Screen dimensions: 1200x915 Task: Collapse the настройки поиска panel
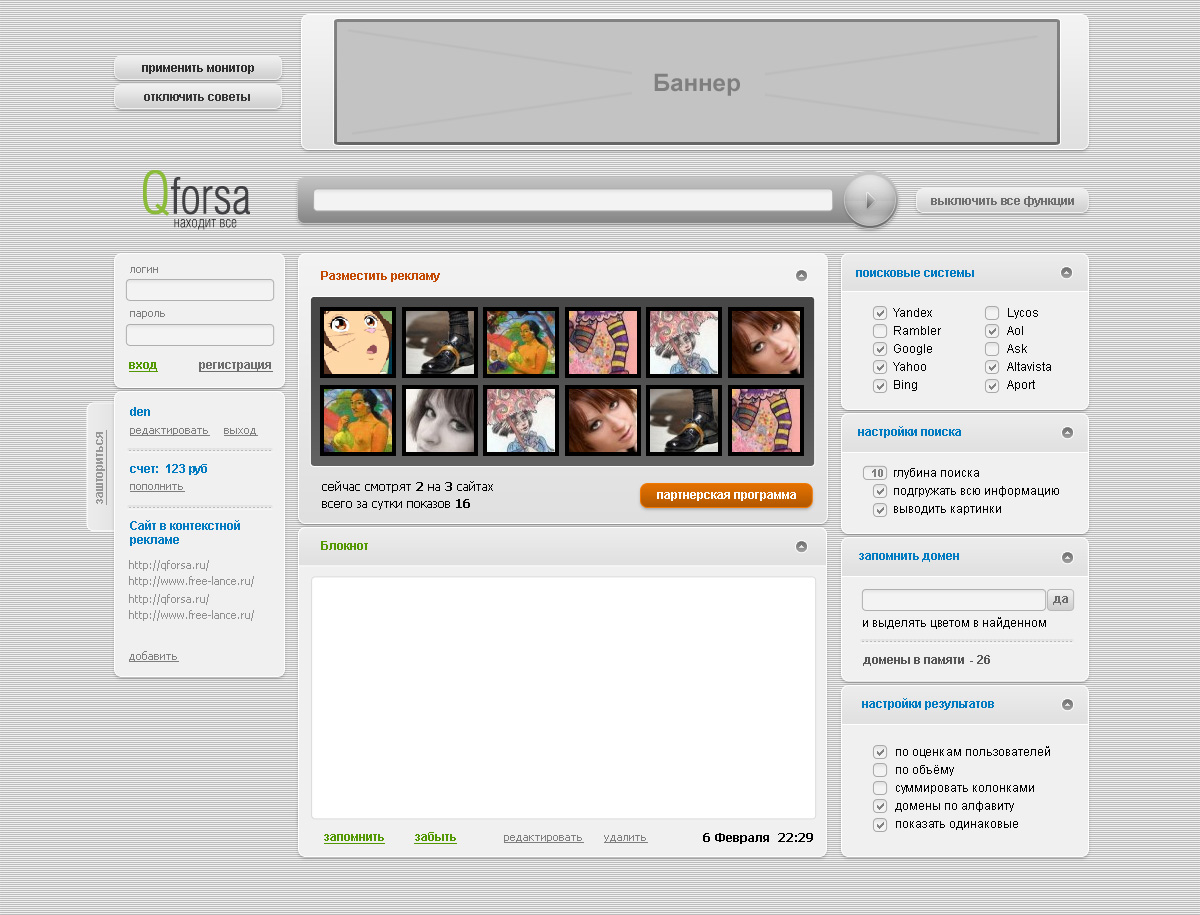pos(1067,433)
